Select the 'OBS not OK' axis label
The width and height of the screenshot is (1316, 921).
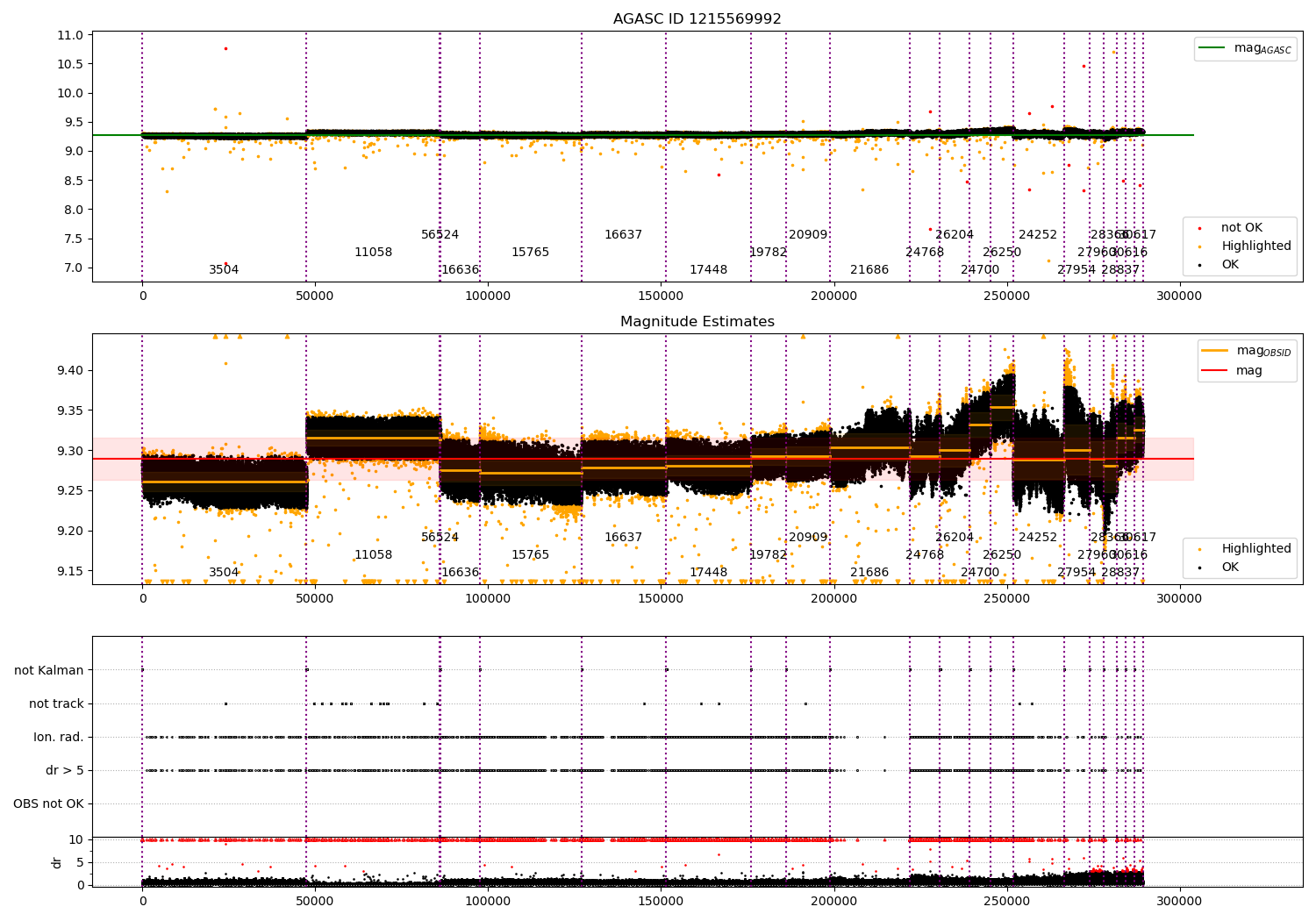[x=49, y=803]
